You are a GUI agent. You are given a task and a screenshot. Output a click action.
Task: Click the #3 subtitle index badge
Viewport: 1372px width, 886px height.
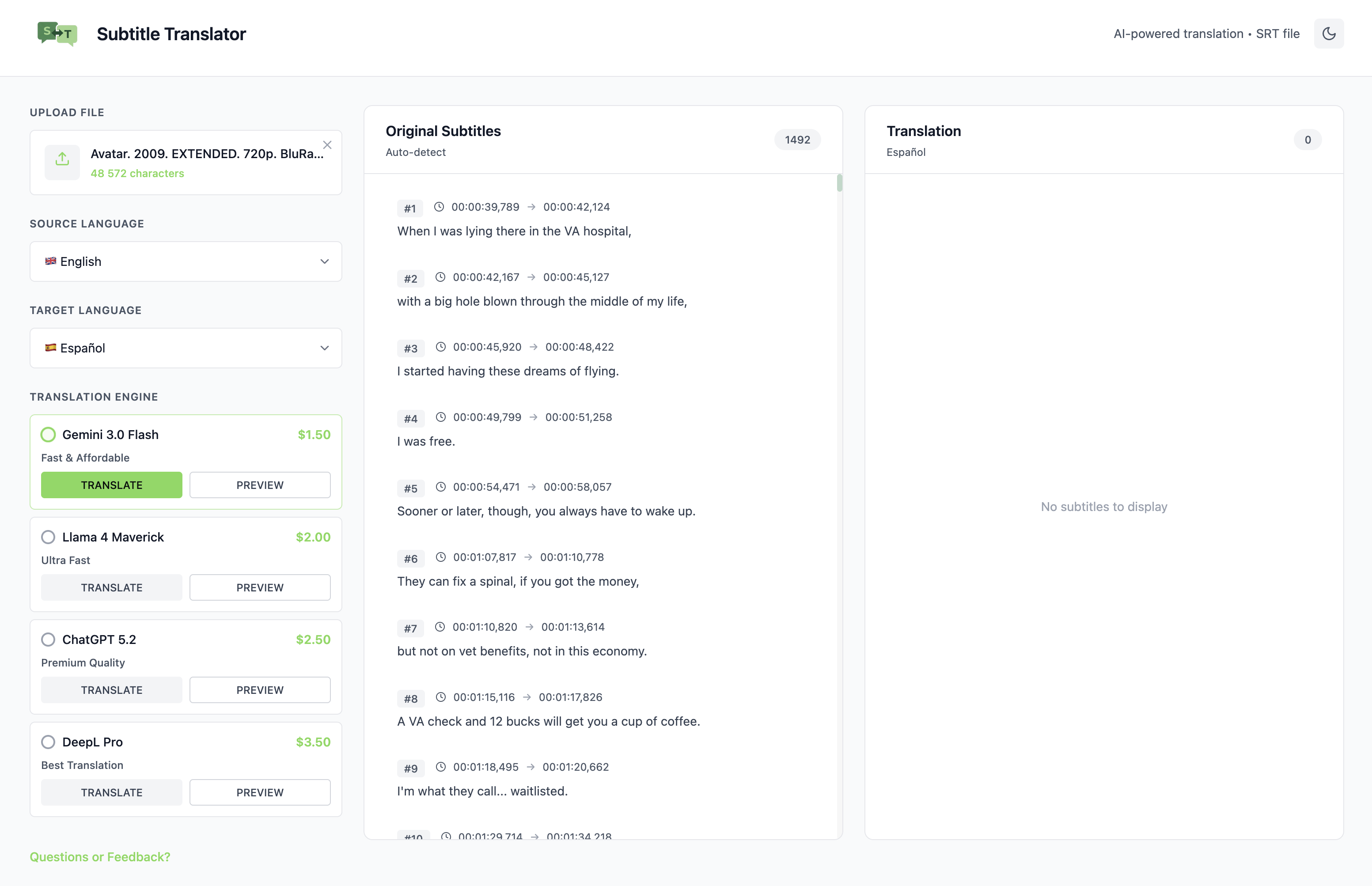[410, 348]
